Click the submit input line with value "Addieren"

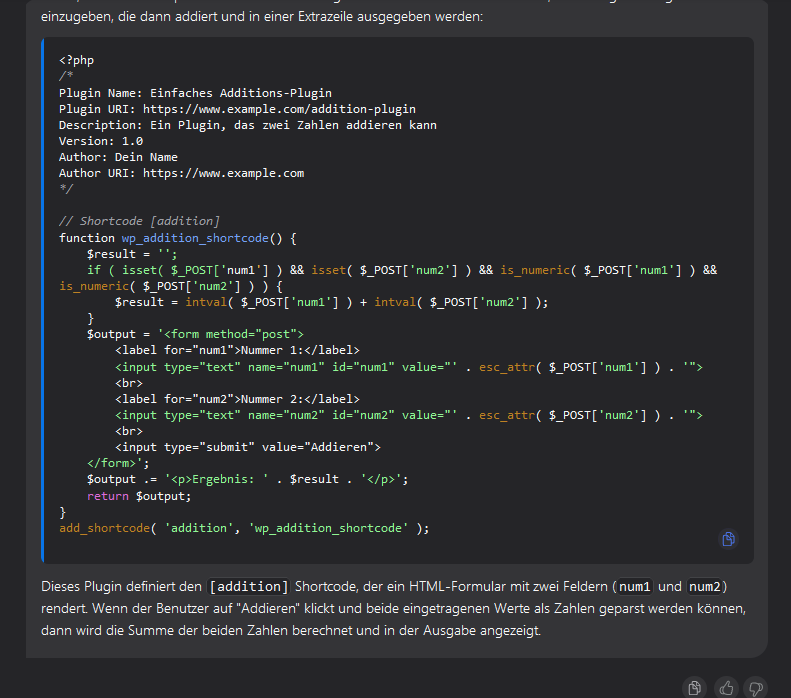click(247, 447)
